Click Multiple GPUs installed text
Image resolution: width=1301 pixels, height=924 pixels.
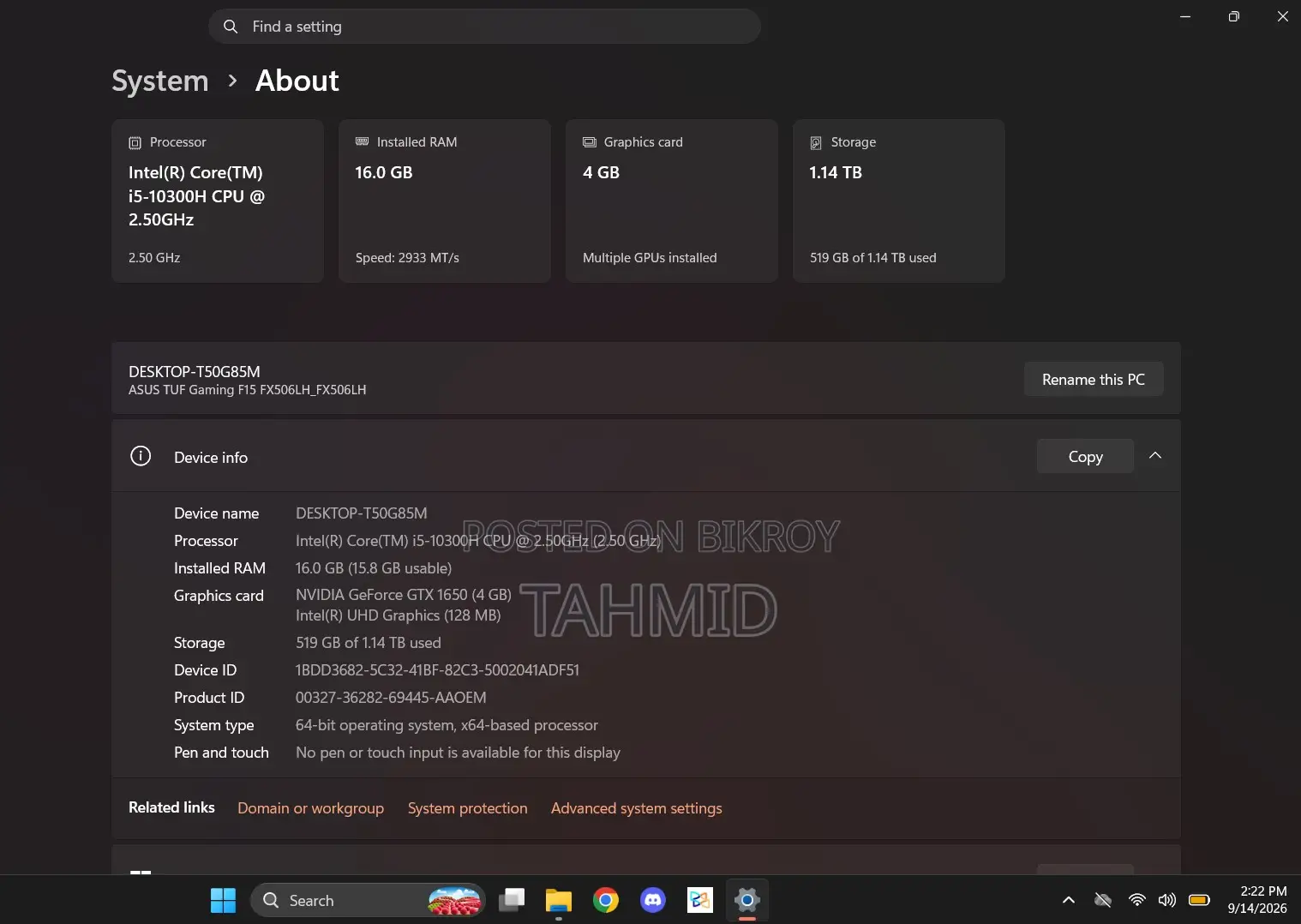coord(650,258)
